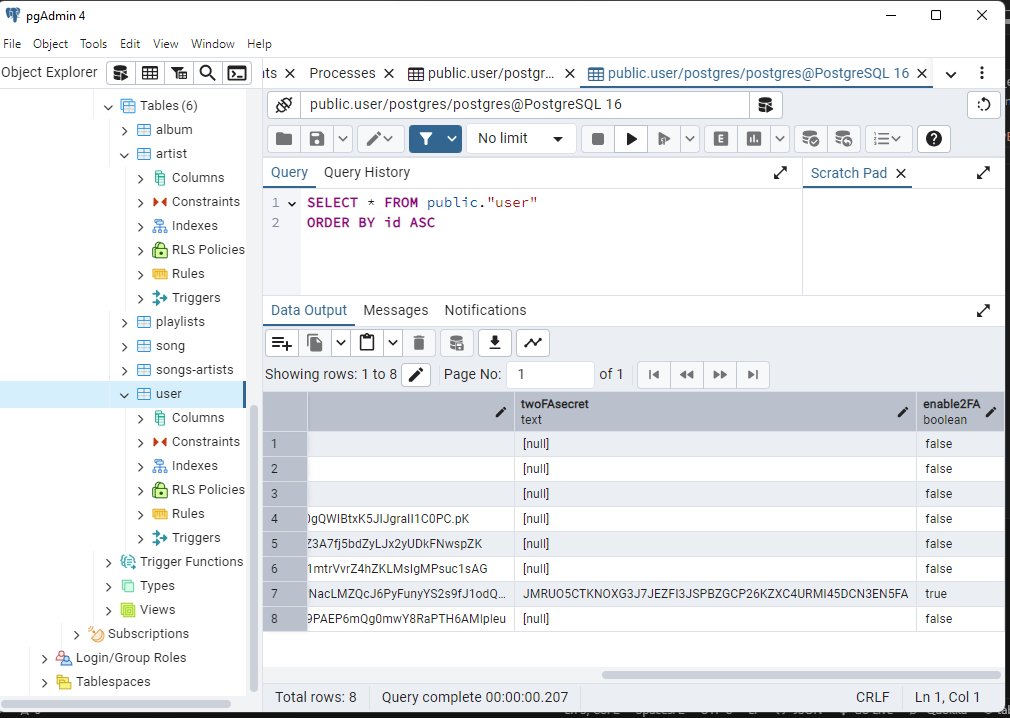Click the Sort/Filter funnel button

coord(425,138)
